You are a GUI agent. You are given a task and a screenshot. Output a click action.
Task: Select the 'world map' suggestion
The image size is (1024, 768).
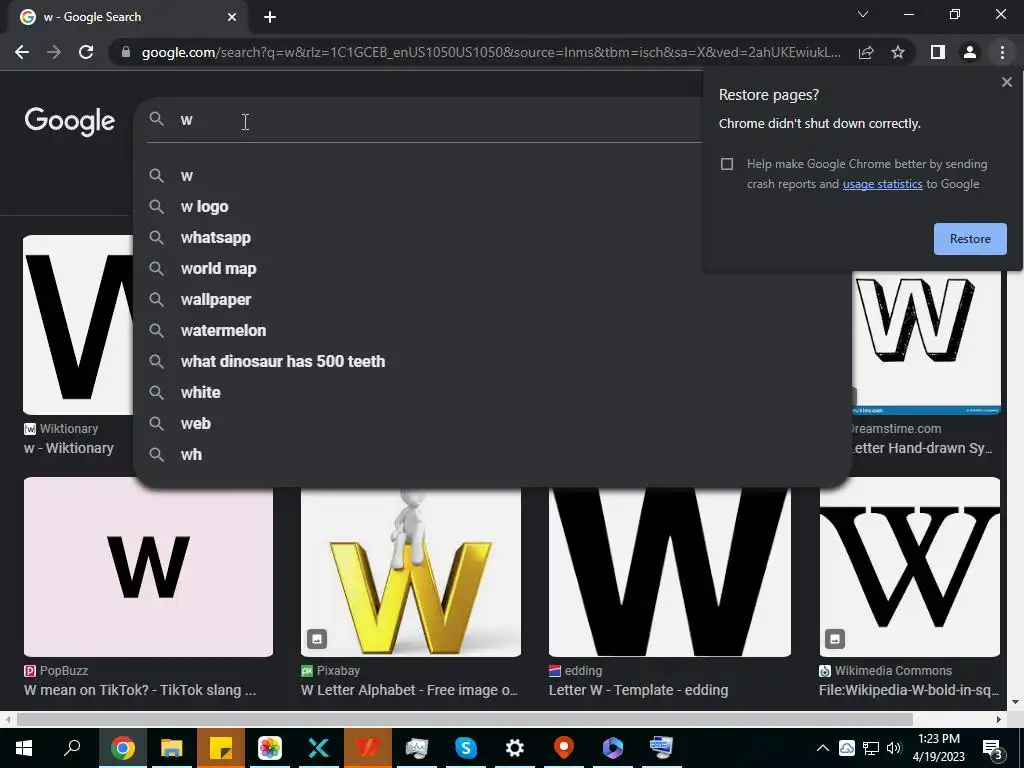click(218, 269)
